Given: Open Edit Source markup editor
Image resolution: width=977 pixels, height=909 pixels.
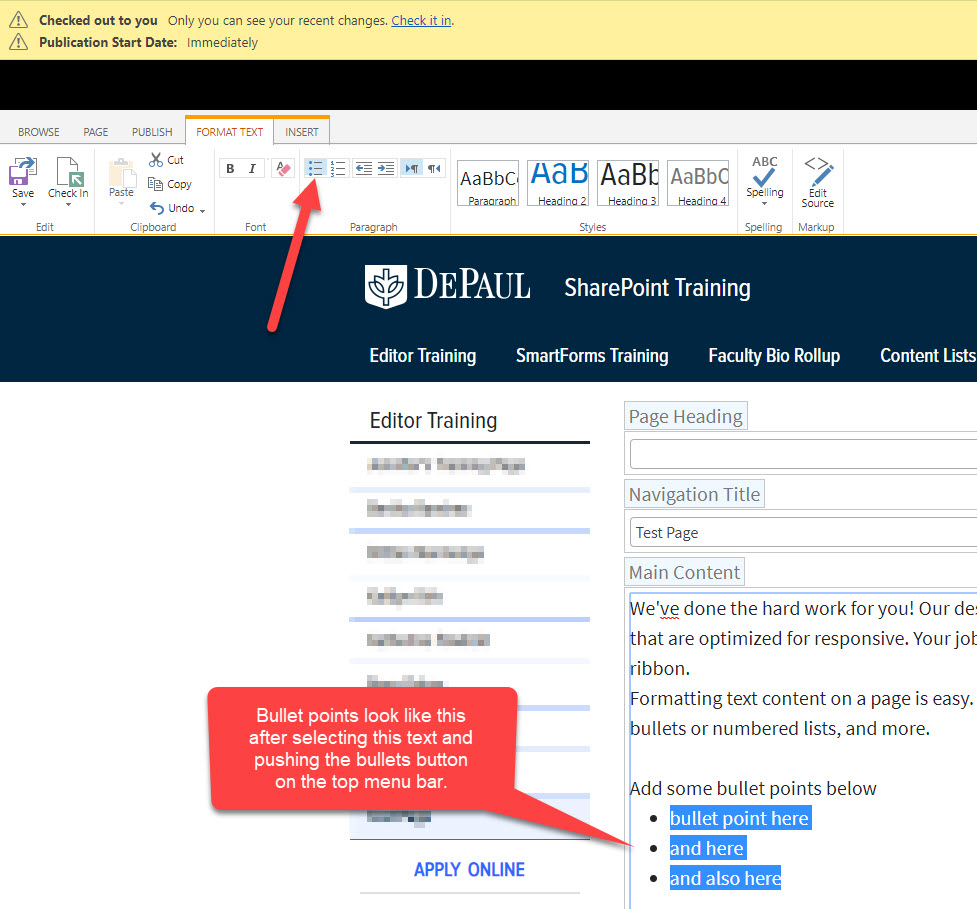Looking at the screenshot, I should (817, 181).
